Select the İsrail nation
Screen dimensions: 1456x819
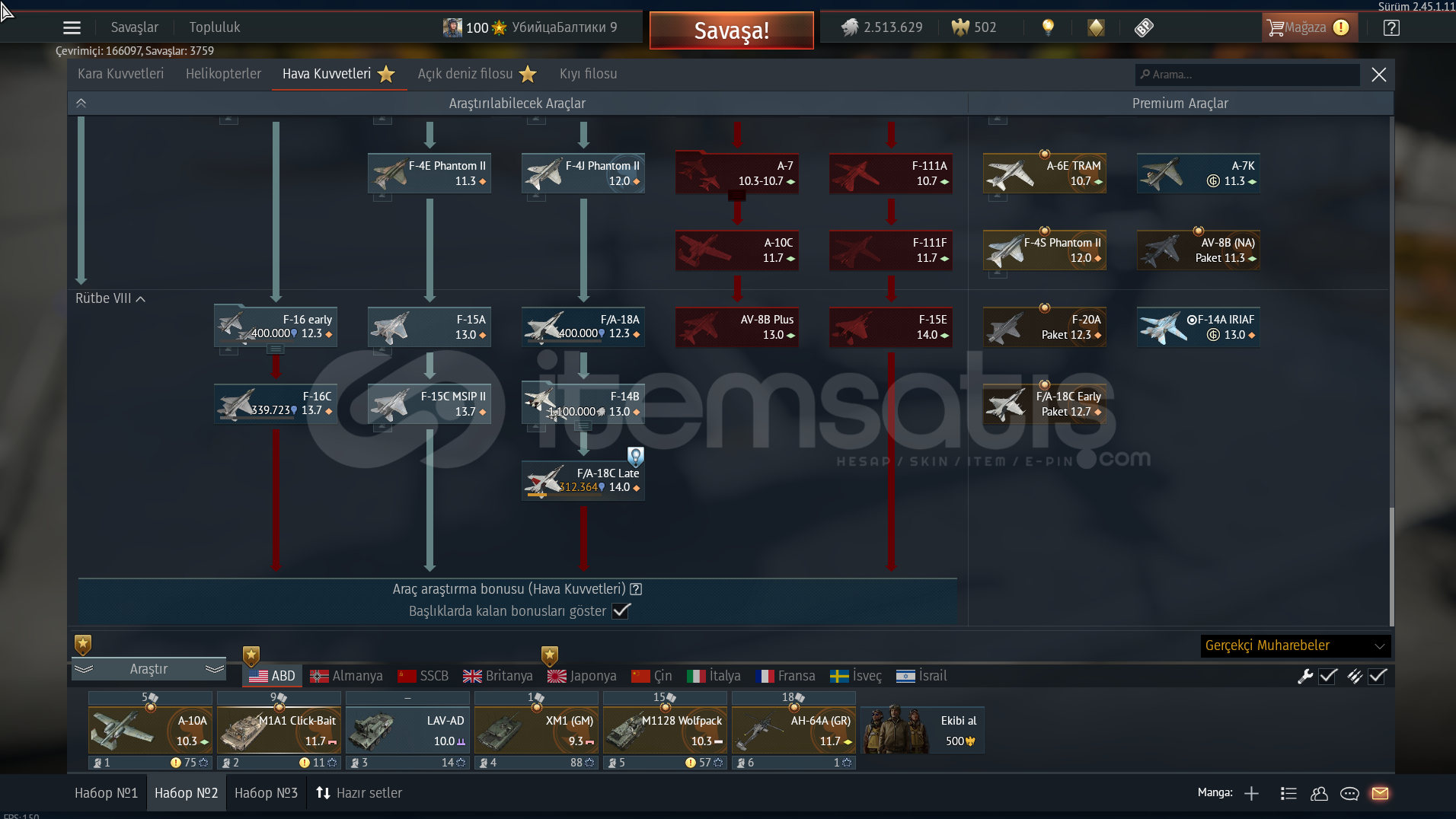click(921, 676)
